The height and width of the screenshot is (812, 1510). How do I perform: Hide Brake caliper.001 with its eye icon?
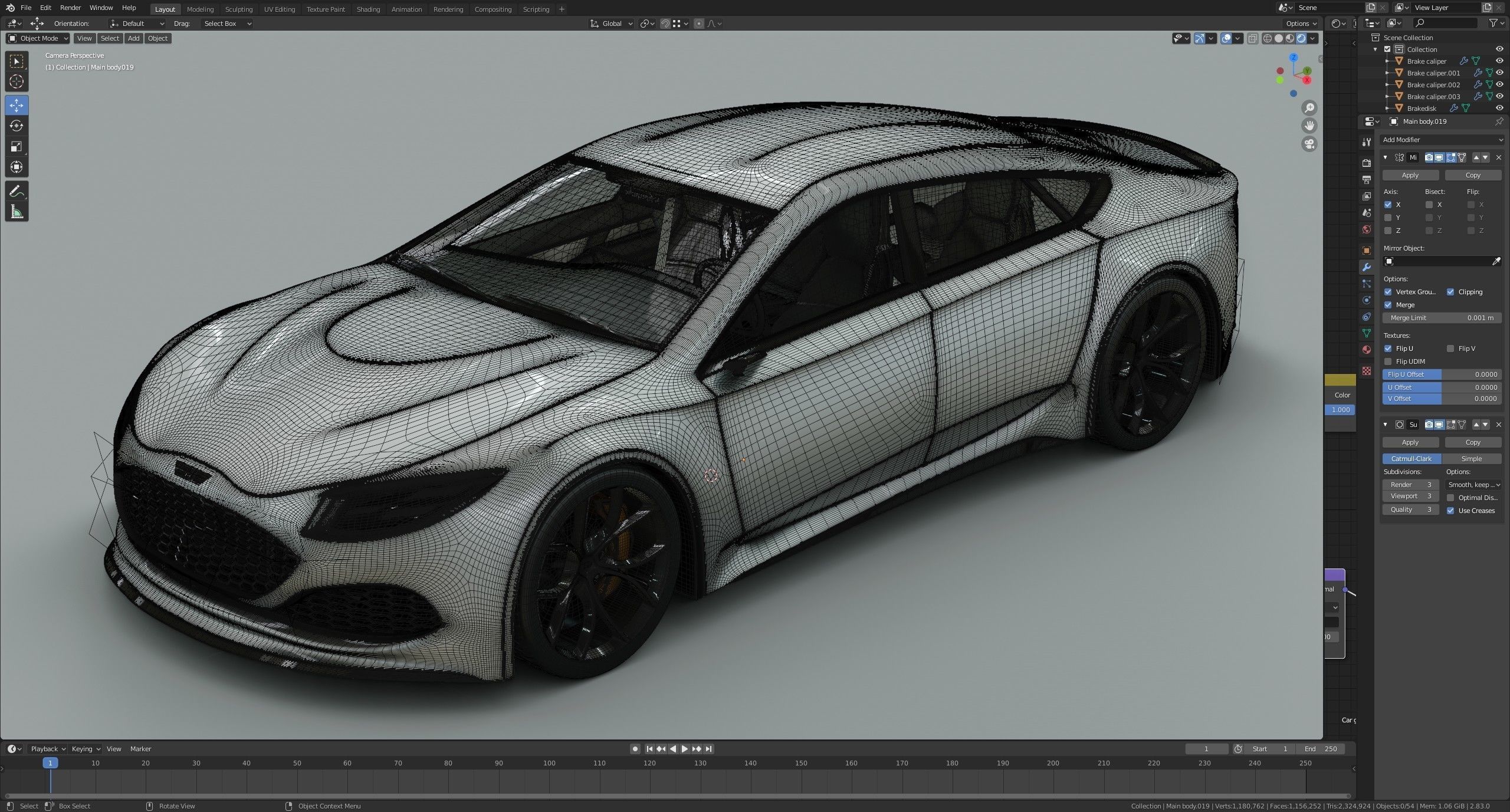1499,73
